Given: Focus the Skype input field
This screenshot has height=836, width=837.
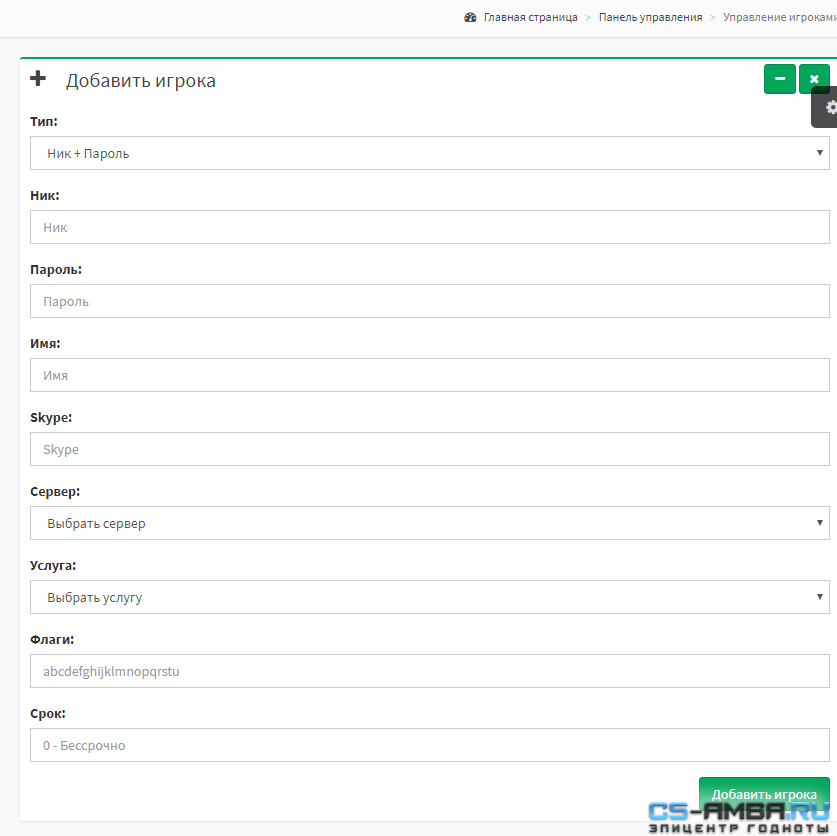Looking at the screenshot, I should (x=430, y=449).
